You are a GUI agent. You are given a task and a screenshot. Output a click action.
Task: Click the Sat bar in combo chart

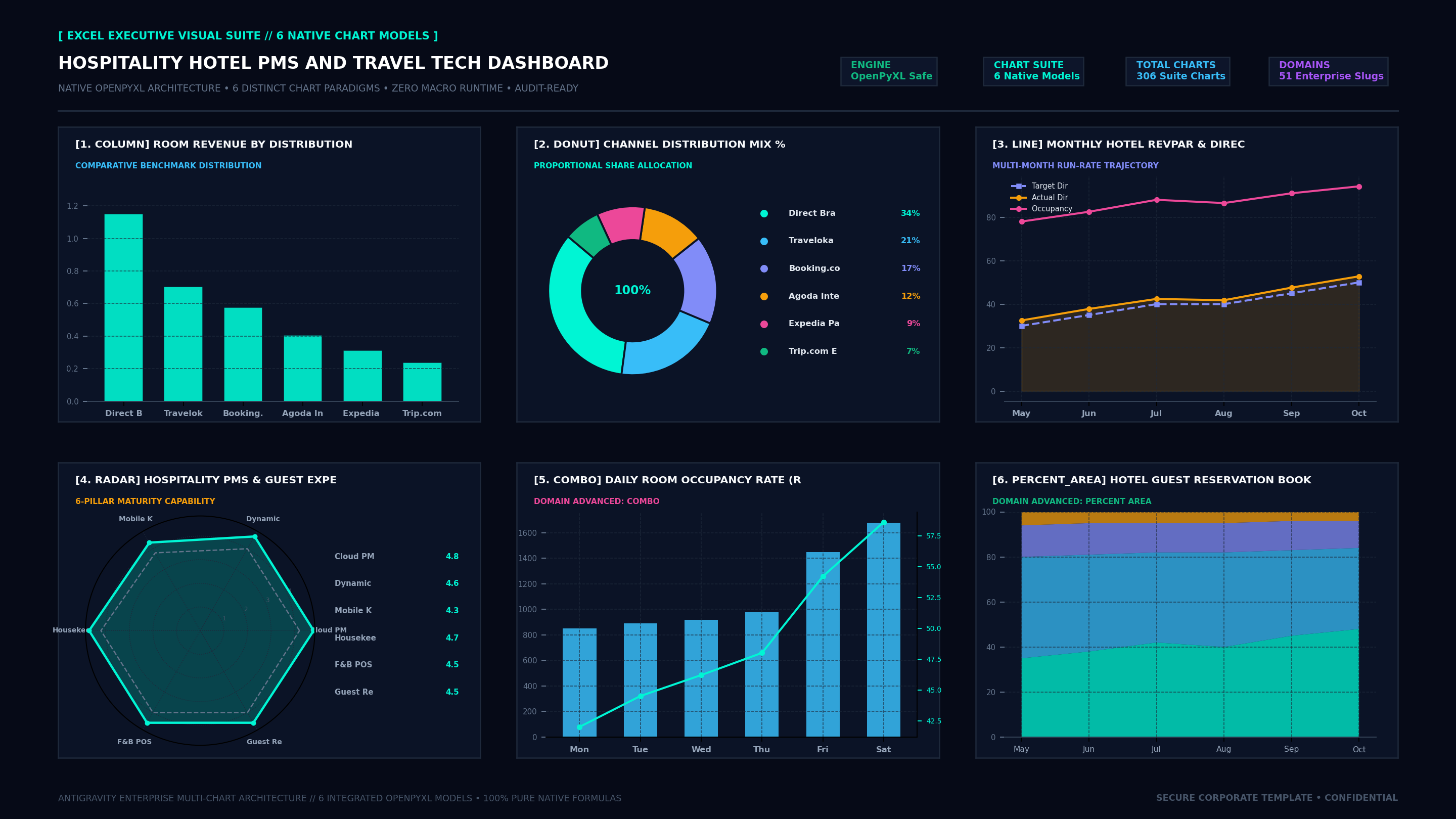883,629
